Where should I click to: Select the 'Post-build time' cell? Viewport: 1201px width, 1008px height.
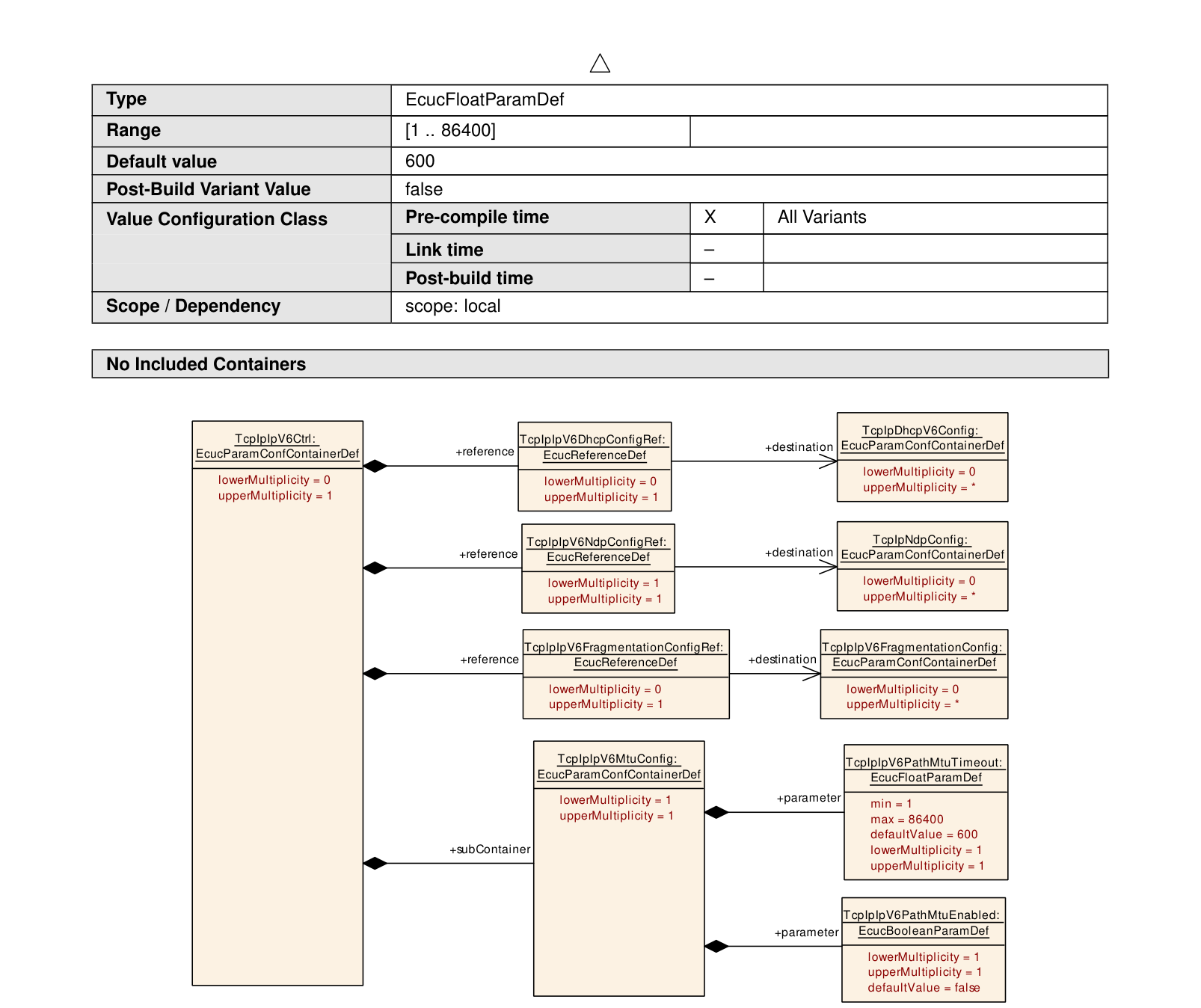541,277
